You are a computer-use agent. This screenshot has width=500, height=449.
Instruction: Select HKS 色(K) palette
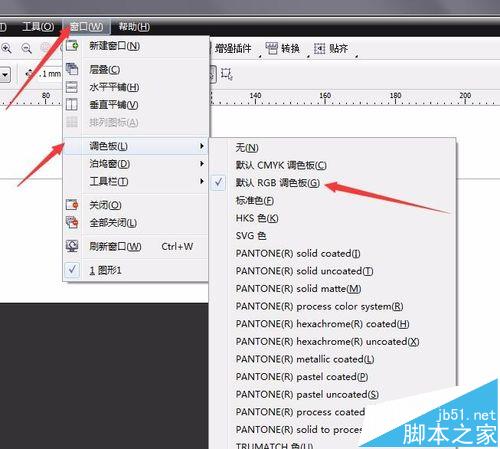pos(257,218)
